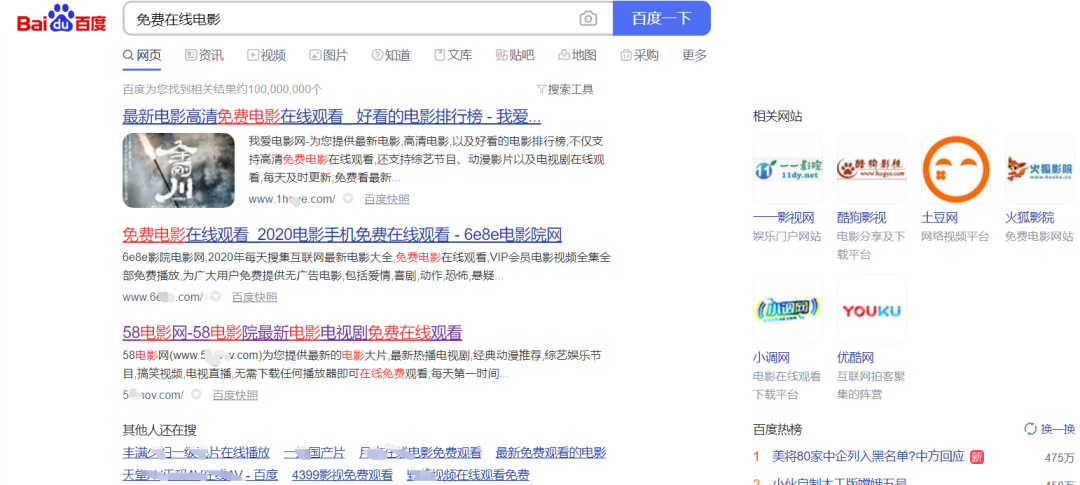Image resolution: width=1080 pixels, height=485 pixels.
Task: Open 百度快照 under 58电影网 result
Action: (x=235, y=395)
